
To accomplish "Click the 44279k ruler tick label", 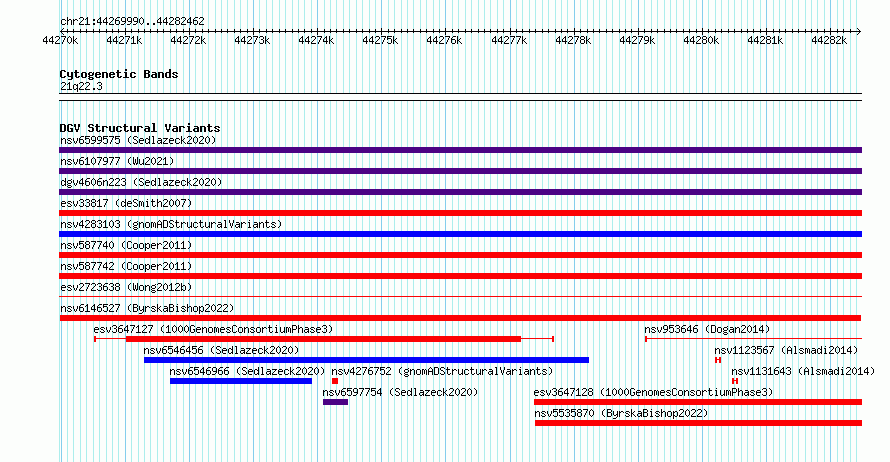I will click(637, 40).
